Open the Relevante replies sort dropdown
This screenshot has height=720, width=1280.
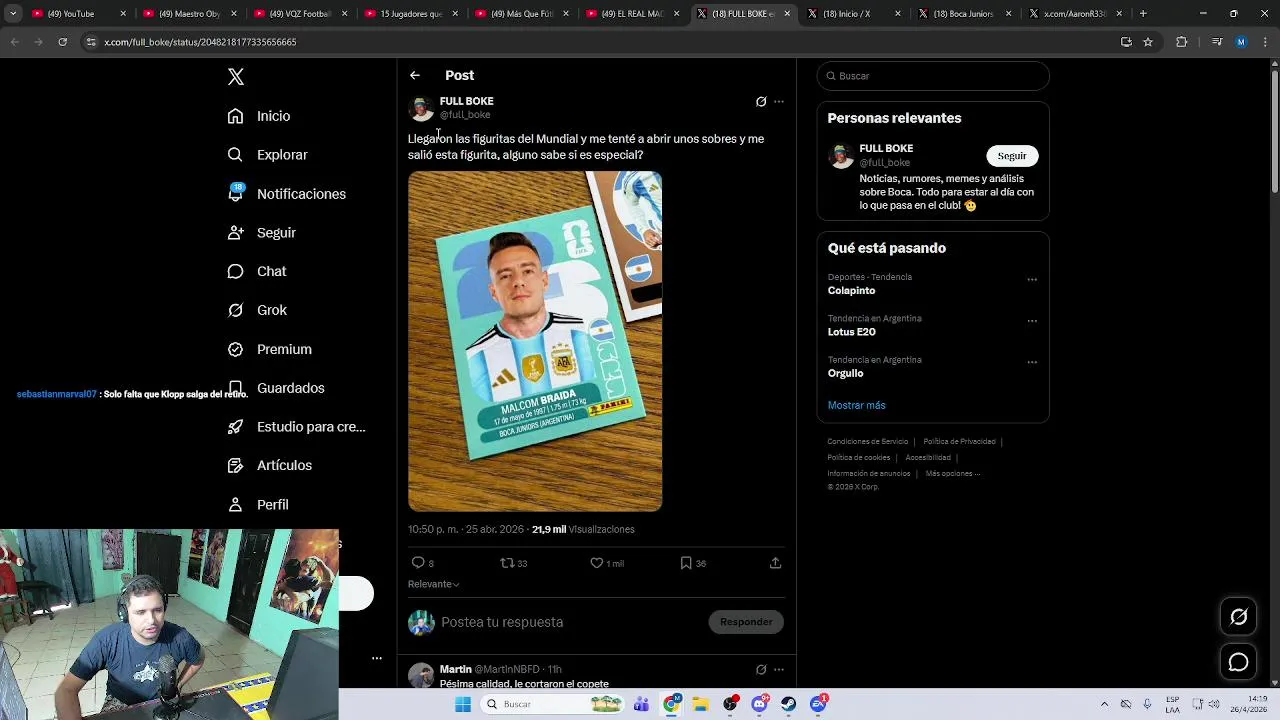tap(433, 584)
